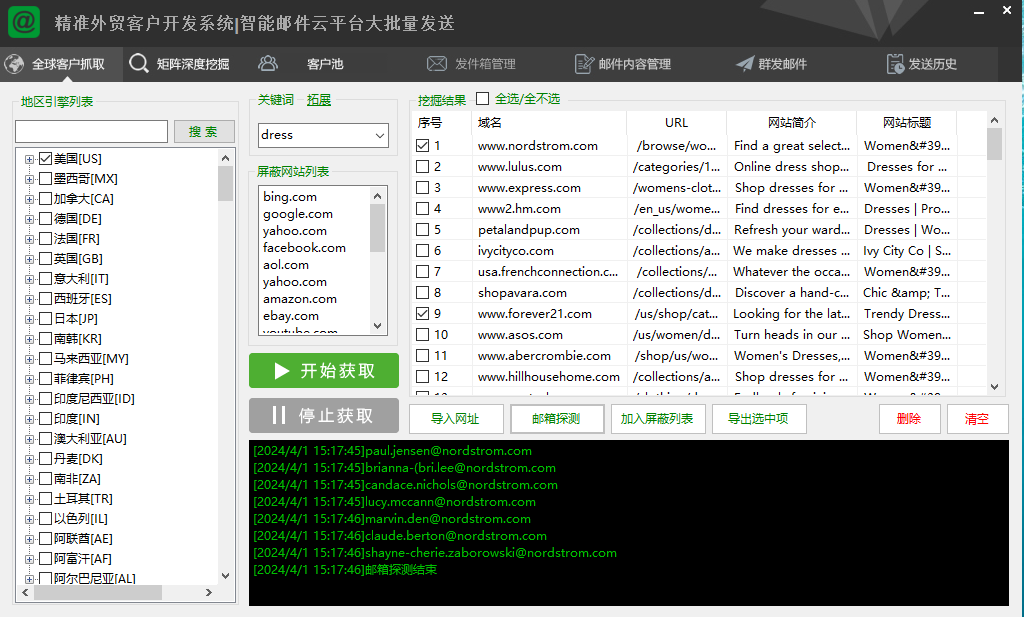Click the 邮箱探测 button

557,419
